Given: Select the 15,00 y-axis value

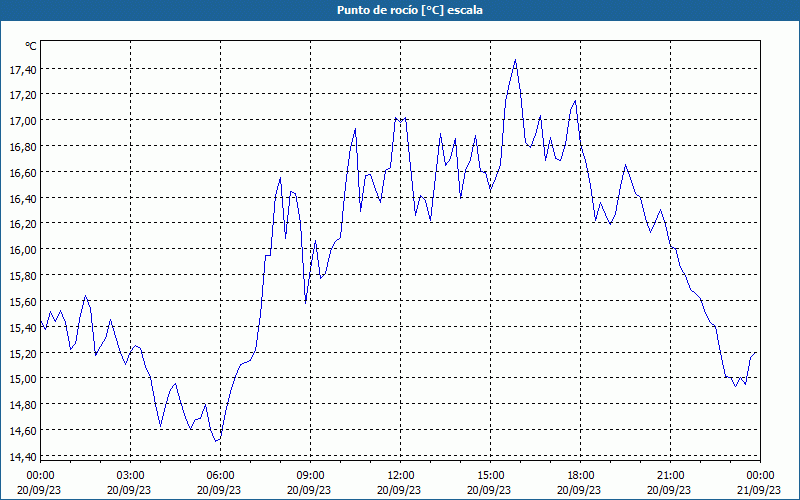Looking at the screenshot, I should click(x=23, y=380).
